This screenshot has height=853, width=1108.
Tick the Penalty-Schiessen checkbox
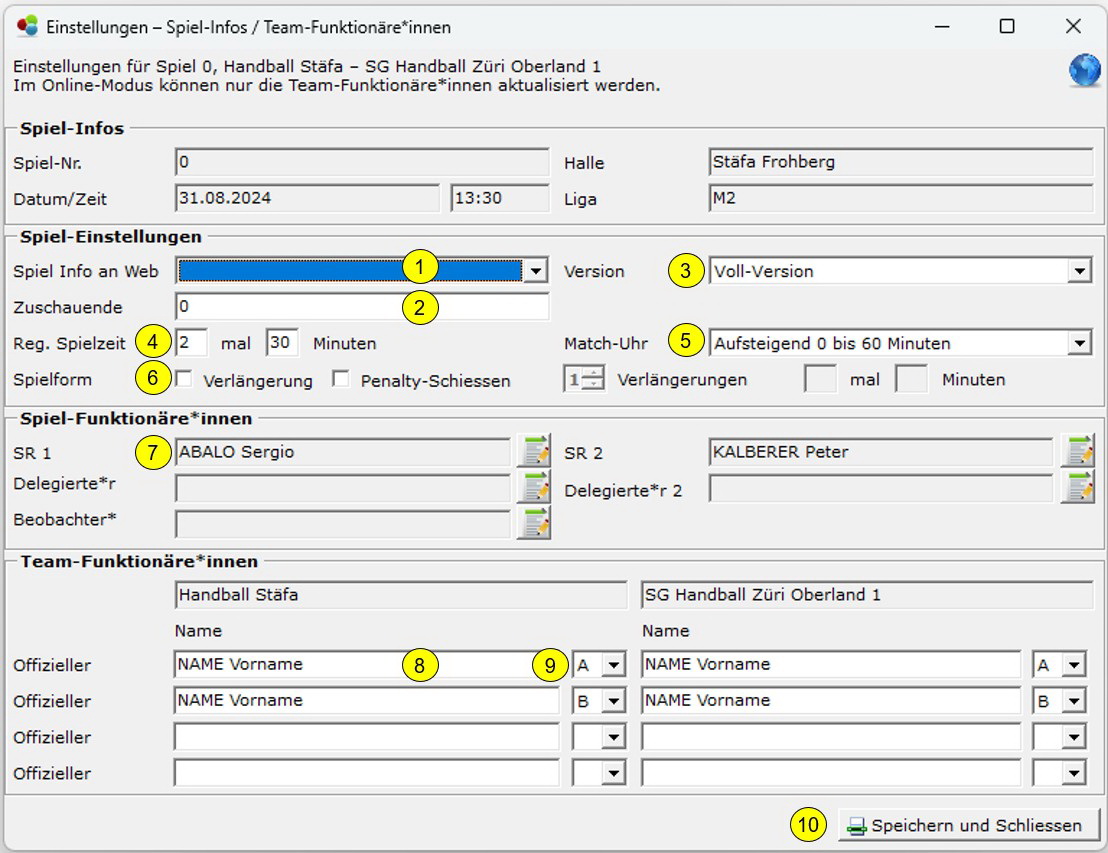click(341, 380)
